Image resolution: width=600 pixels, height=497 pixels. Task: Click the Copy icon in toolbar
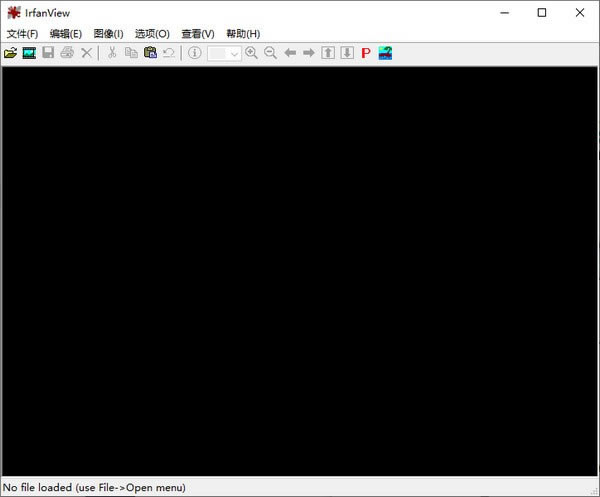pyautogui.click(x=131, y=53)
